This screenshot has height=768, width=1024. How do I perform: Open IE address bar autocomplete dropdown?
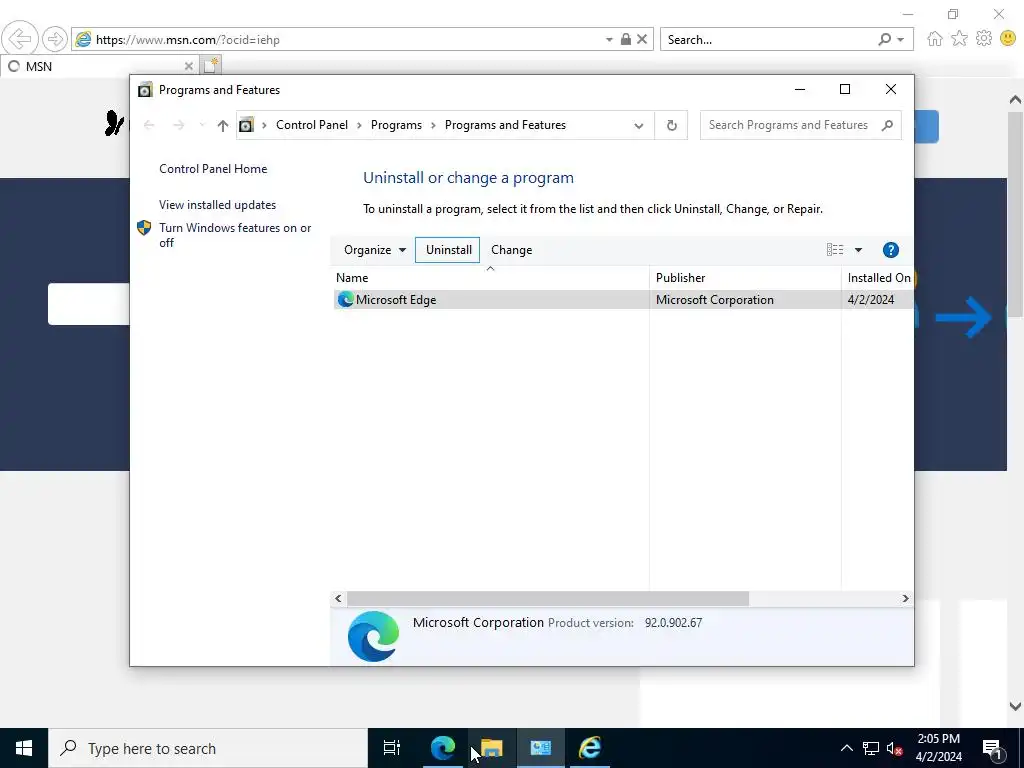click(609, 40)
